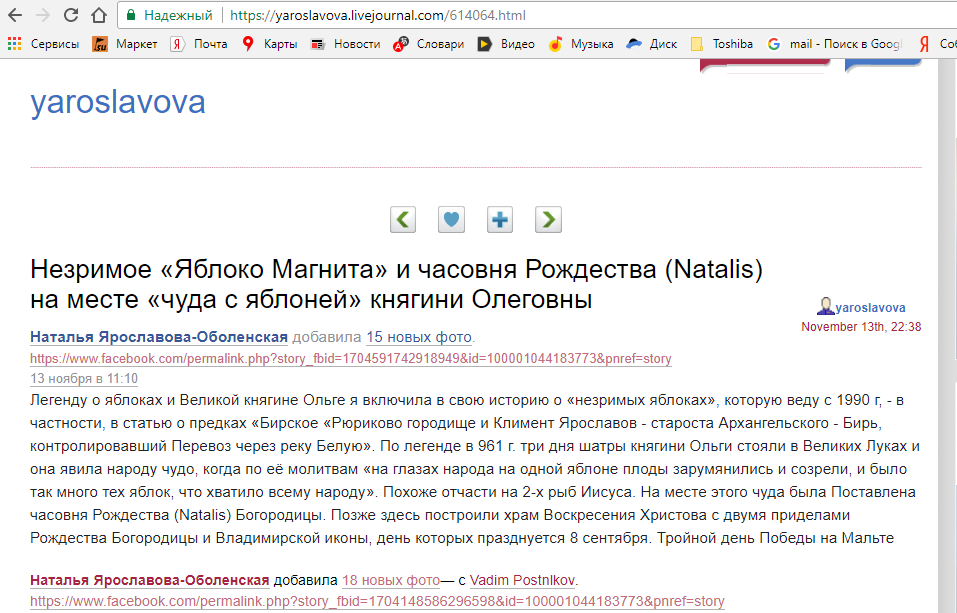Open the Сервисы apps grid bookmark

pyautogui.click(x=43, y=44)
